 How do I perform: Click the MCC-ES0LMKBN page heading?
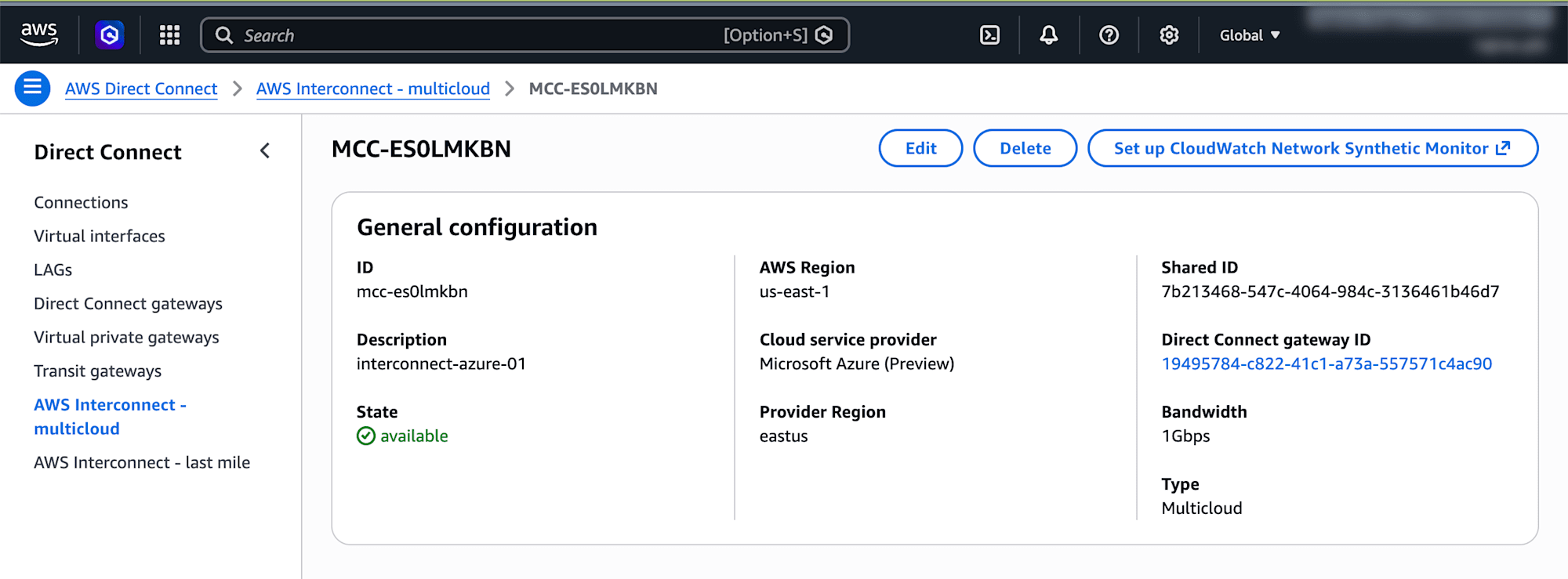click(x=421, y=149)
